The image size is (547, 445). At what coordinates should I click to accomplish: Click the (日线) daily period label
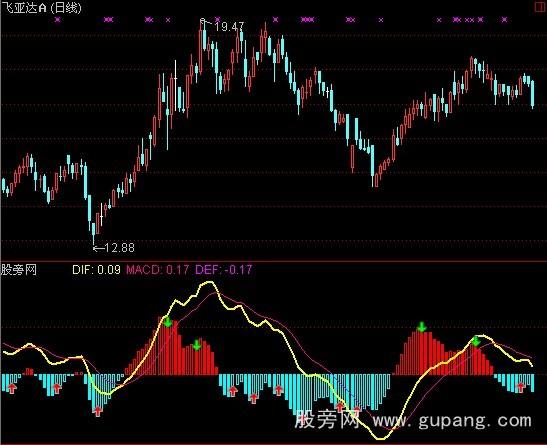[x=66, y=8]
